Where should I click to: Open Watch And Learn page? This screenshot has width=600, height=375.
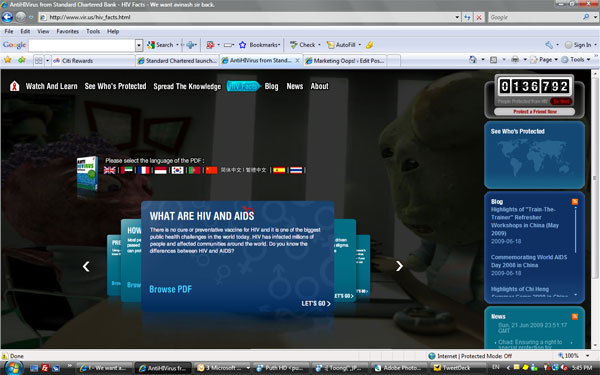[52, 86]
